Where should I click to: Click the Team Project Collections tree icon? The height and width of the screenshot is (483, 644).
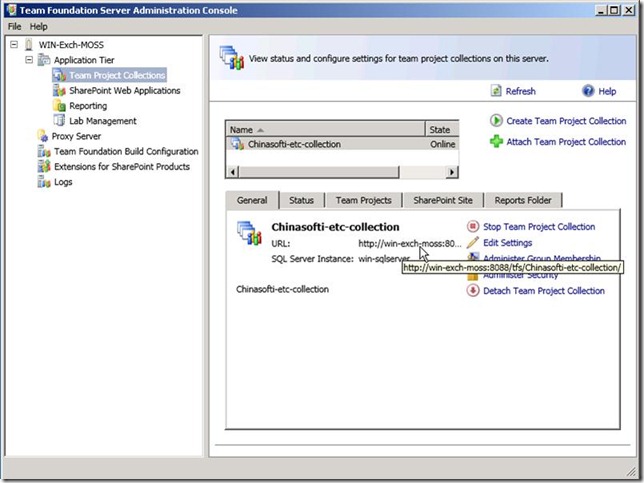(x=60, y=75)
